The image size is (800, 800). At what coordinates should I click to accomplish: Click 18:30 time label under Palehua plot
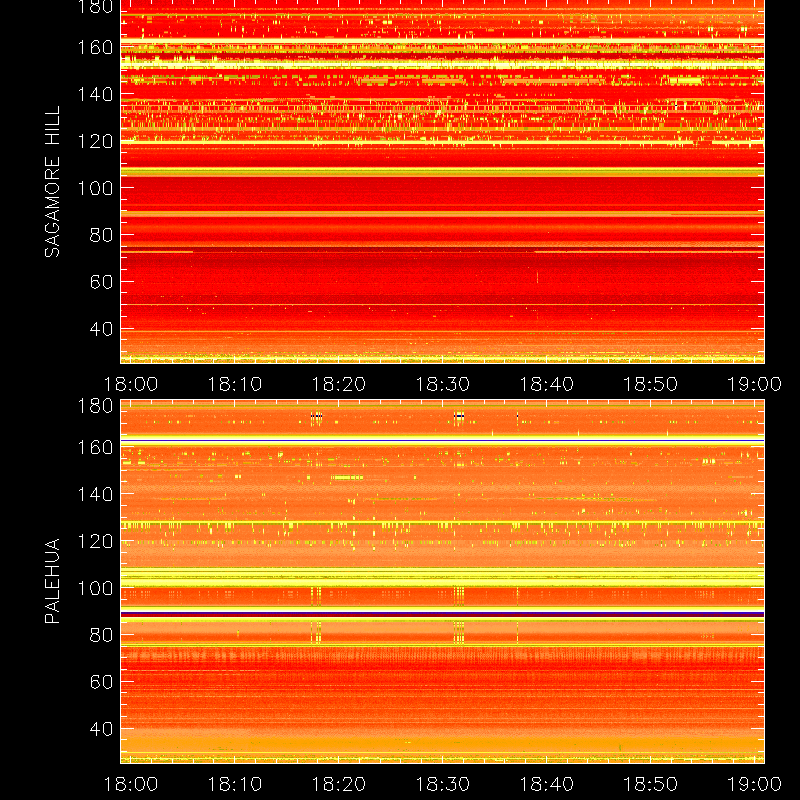click(x=442, y=784)
